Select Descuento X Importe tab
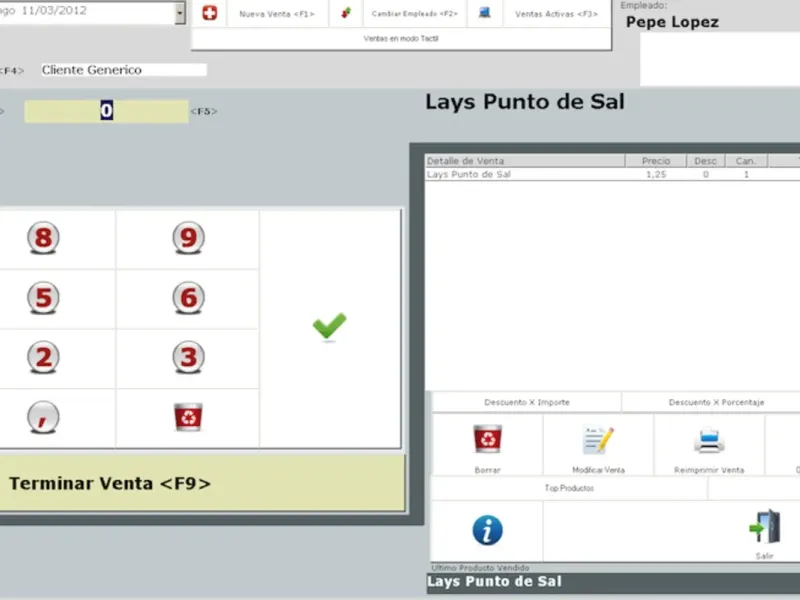The image size is (800, 600). point(527,402)
